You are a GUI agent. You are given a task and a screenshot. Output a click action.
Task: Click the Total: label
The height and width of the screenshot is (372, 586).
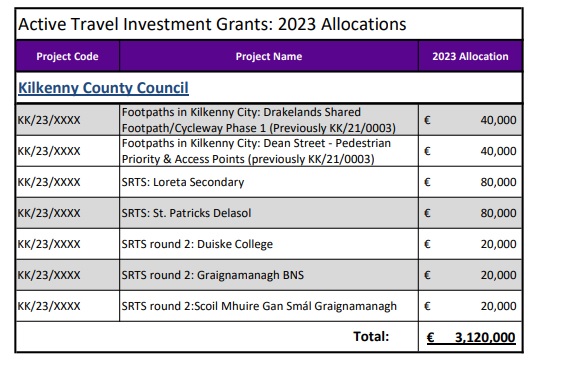pos(371,336)
